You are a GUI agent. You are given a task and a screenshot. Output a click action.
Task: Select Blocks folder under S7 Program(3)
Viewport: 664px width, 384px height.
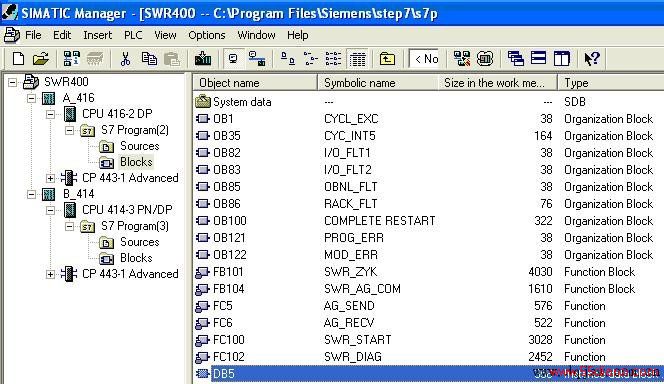pos(136,258)
